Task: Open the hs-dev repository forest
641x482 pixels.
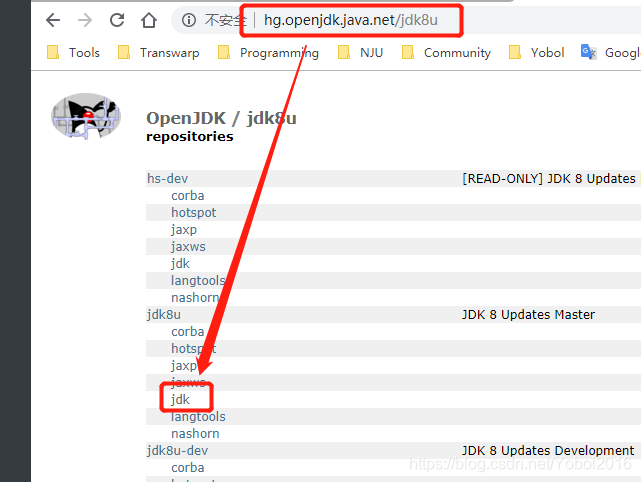Action: coord(168,179)
